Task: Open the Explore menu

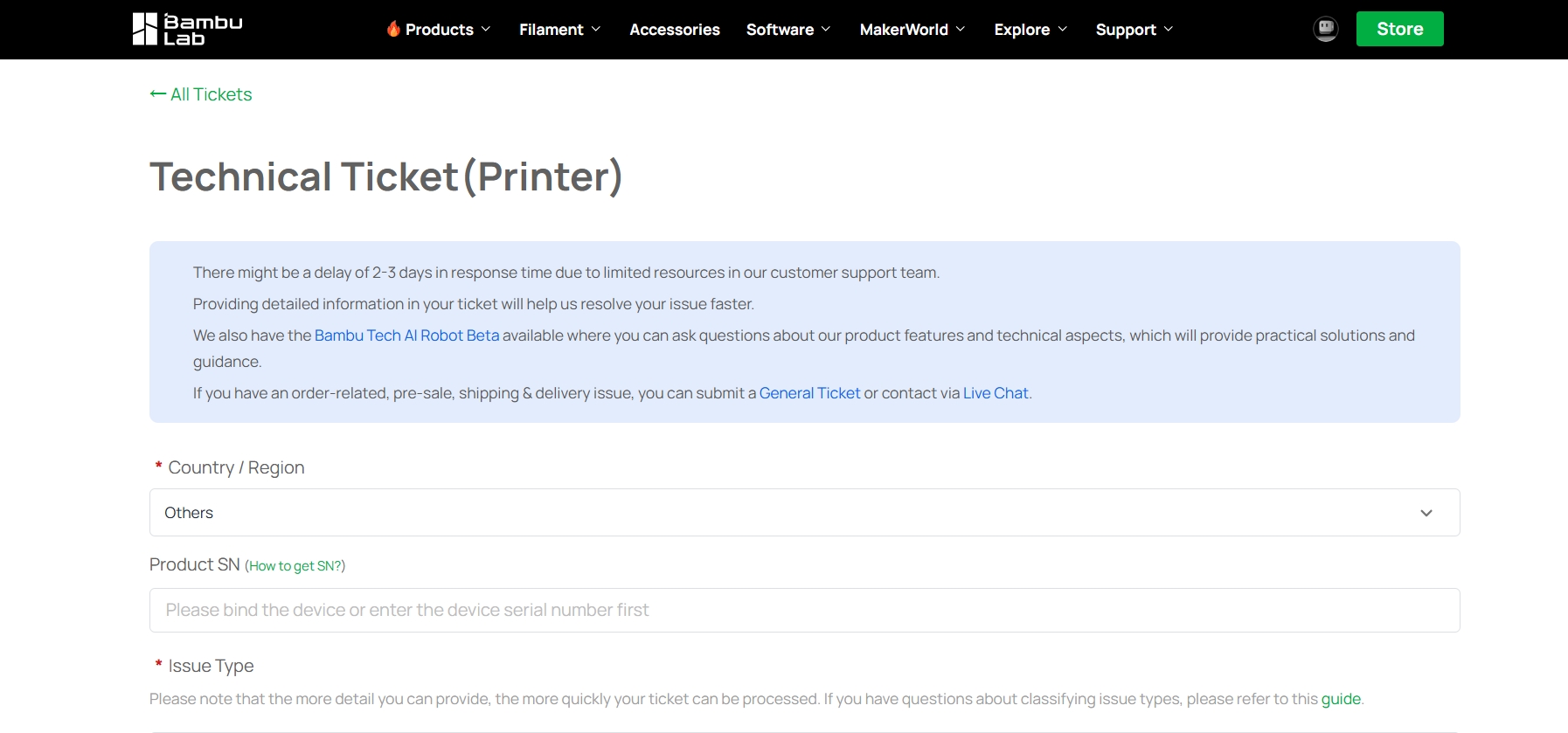Action: click(1030, 30)
